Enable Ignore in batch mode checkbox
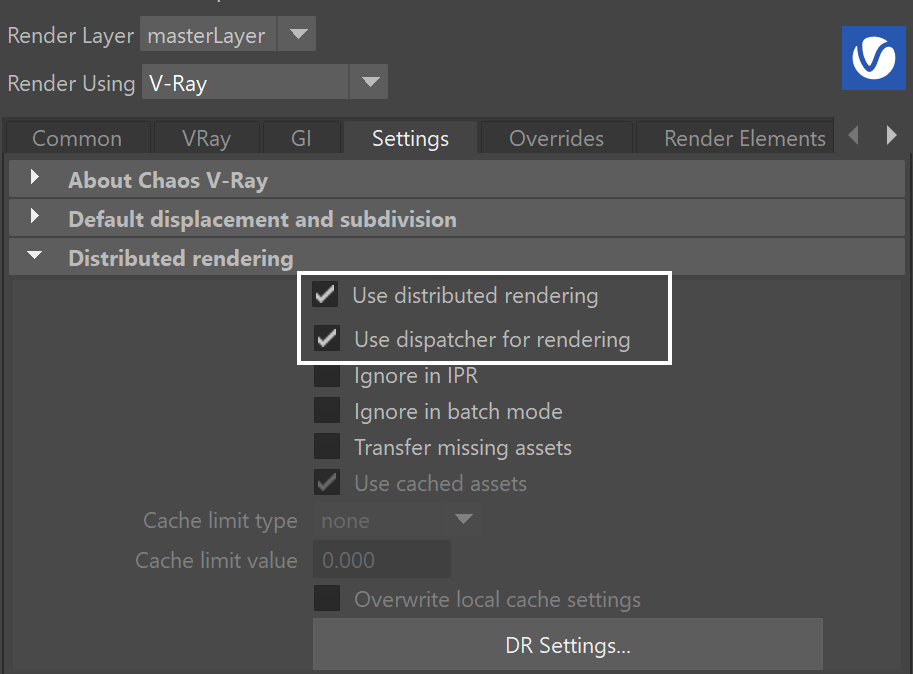This screenshot has width=913, height=674. 327,411
